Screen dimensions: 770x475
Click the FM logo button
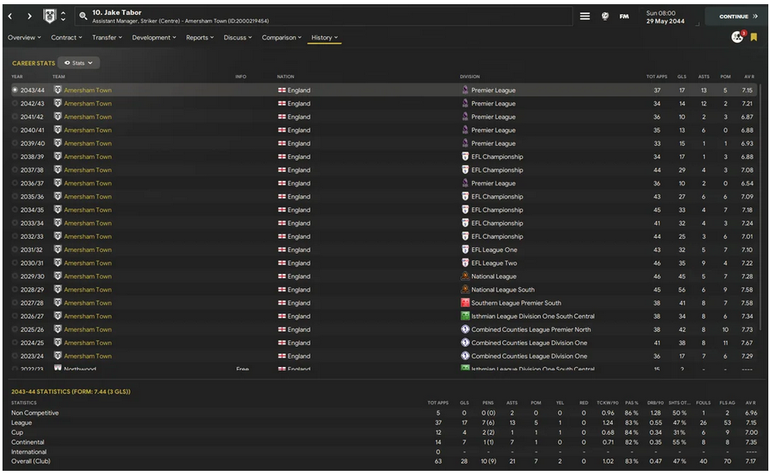tap(624, 16)
